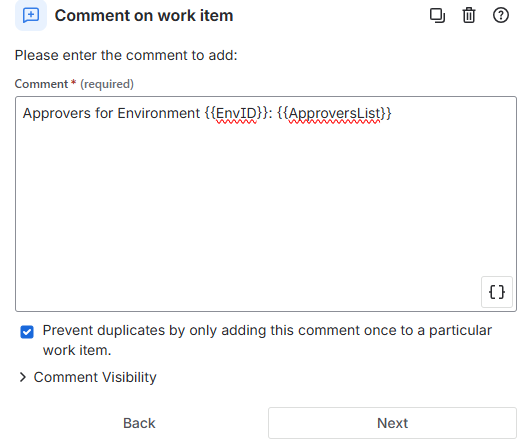The image size is (528, 444).
Task: Toggle duplicates option via its label text
Action: point(267,340)
